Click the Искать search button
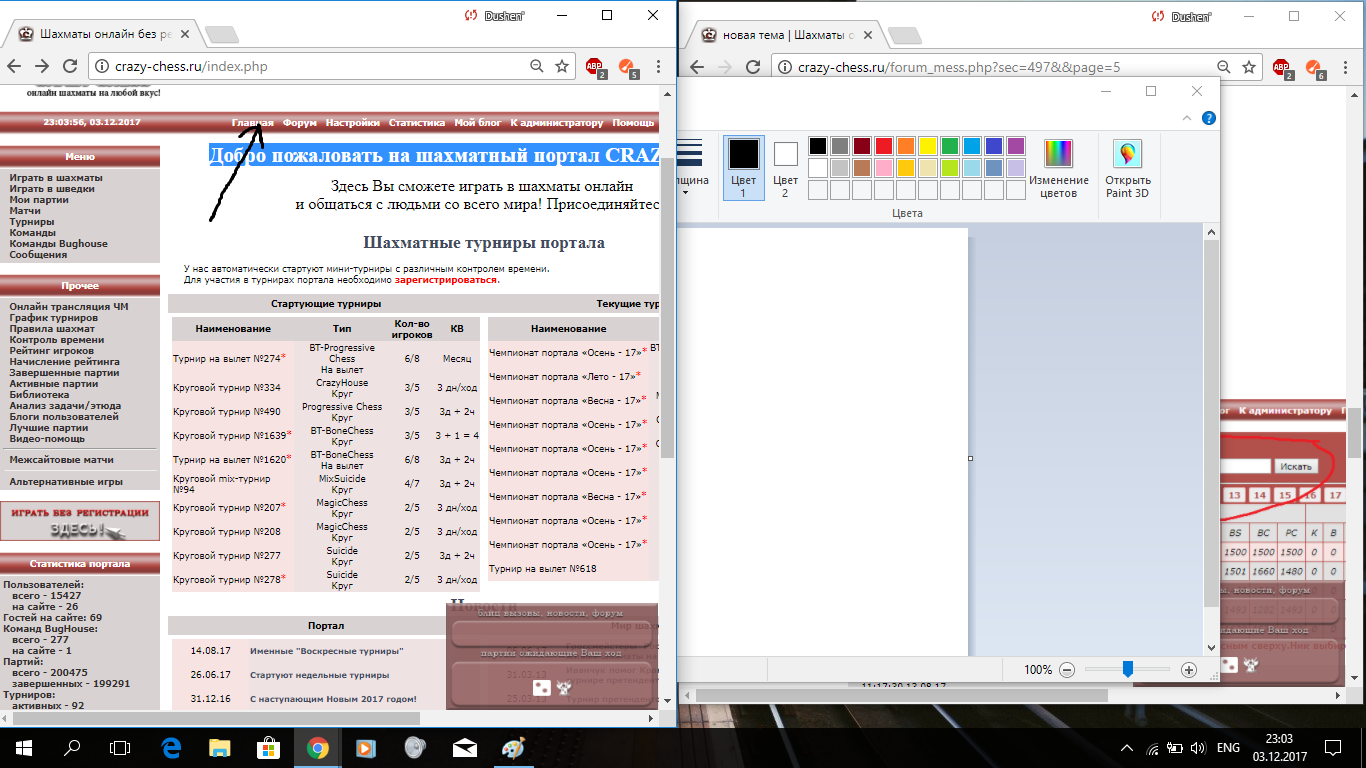Screen dimensions: 1366x768 point(1296,467)
